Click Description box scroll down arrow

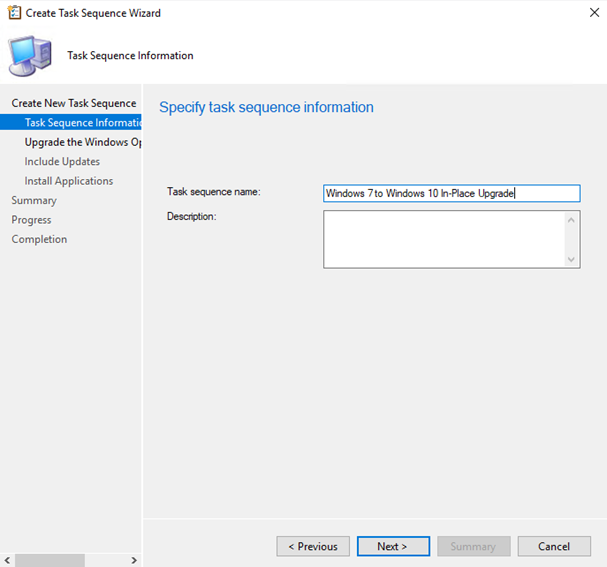pos(571,259)
